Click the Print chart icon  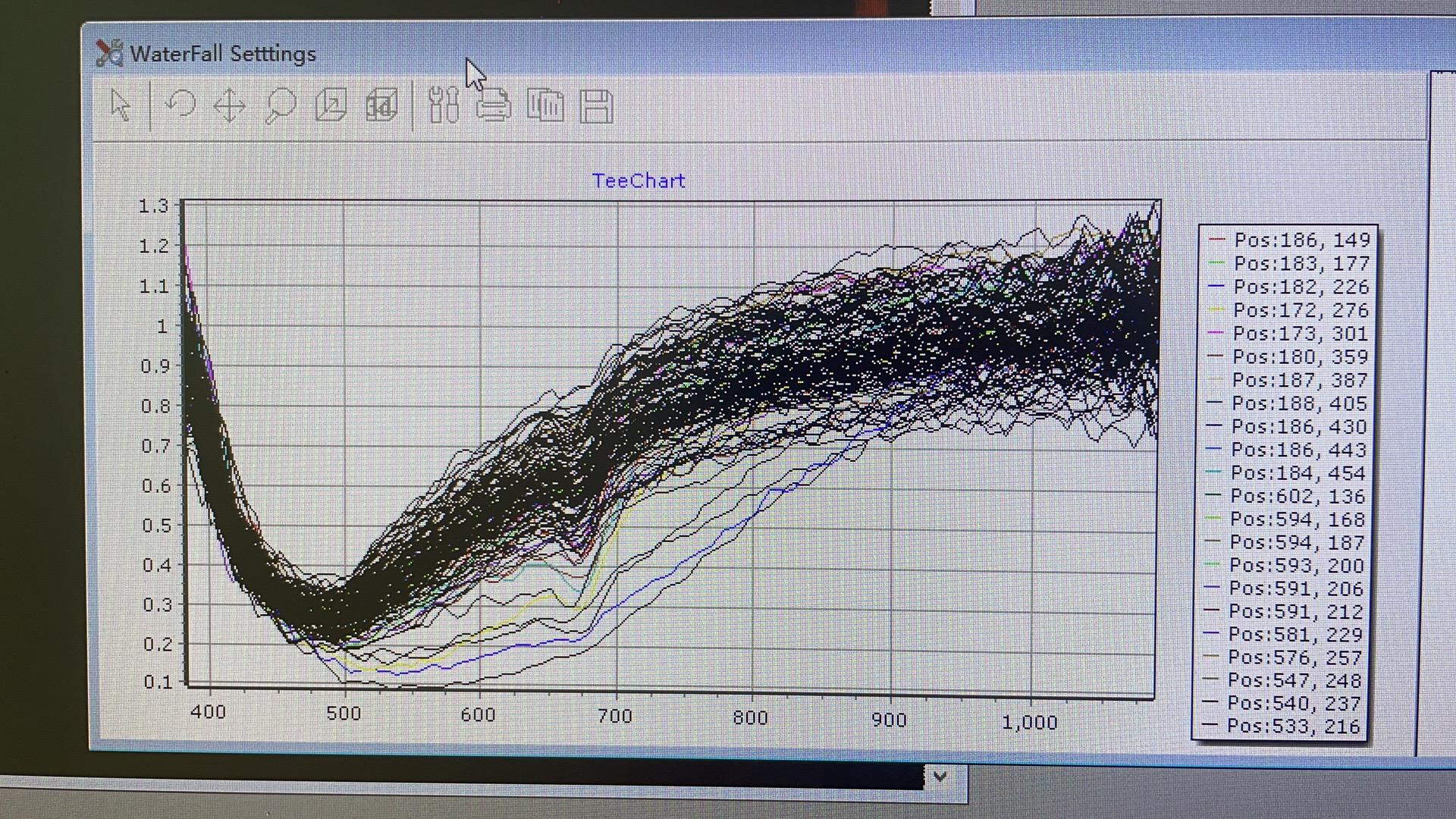coord(494,105)
